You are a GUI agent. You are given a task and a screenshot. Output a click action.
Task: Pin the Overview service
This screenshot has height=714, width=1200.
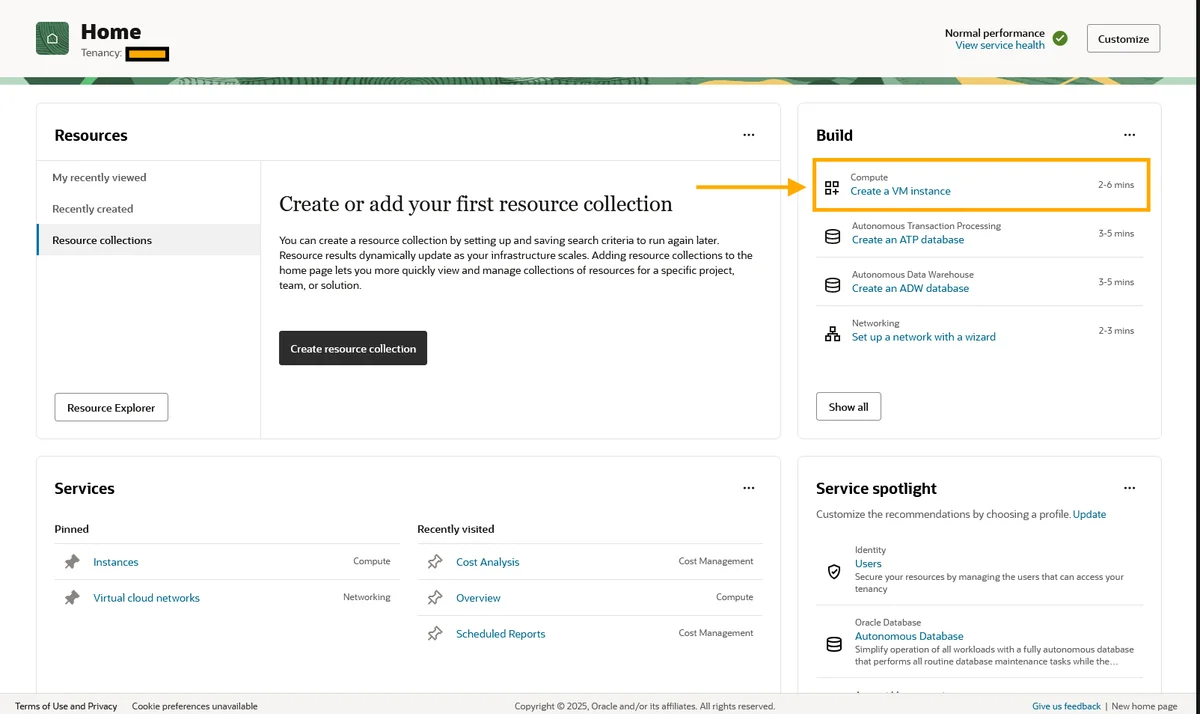[435, 598]
